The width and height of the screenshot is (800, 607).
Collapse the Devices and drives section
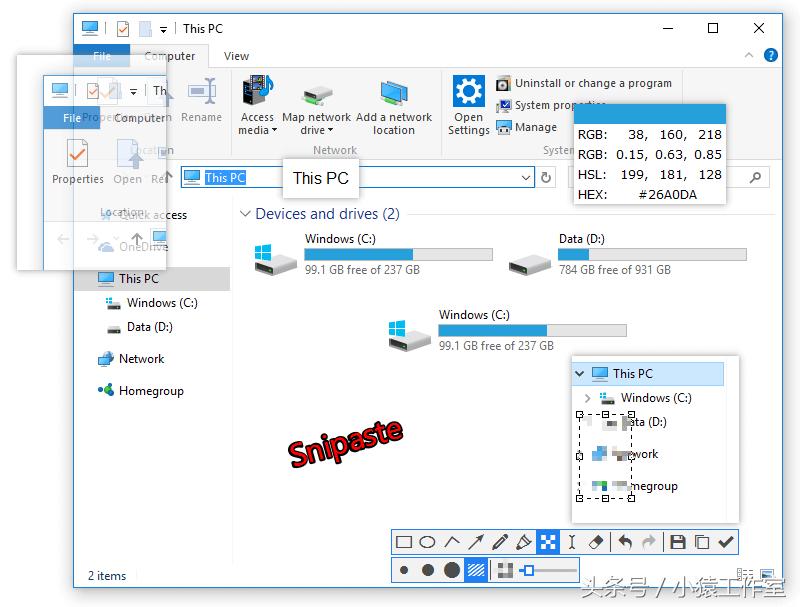pyautogui.click(x=246, y=214)
